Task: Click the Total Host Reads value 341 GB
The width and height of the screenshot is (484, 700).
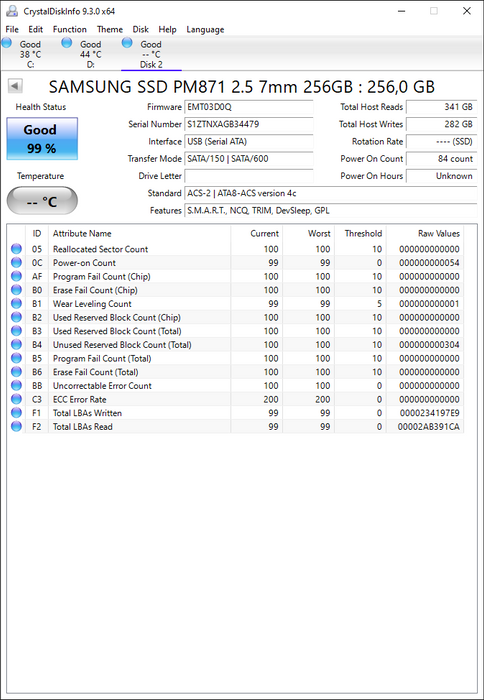Action: pos(442,107)
